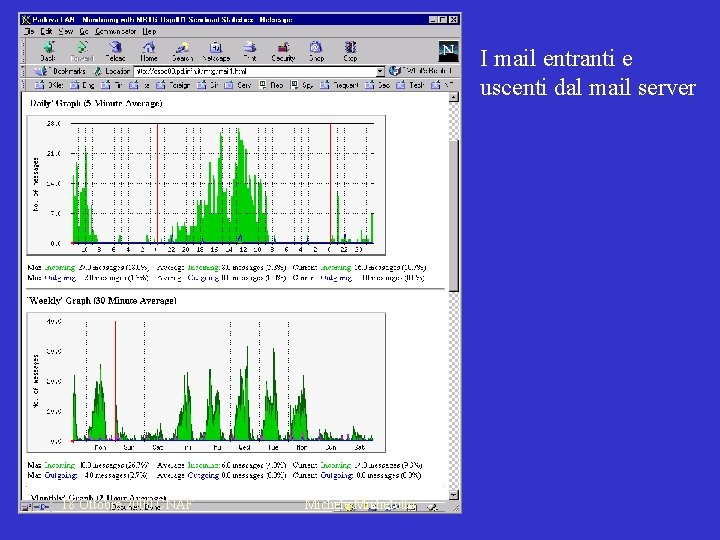Screen dimensions: 720x540
Task: Collapse the location toolbar grip handle
Action: (x=23, y=71)
